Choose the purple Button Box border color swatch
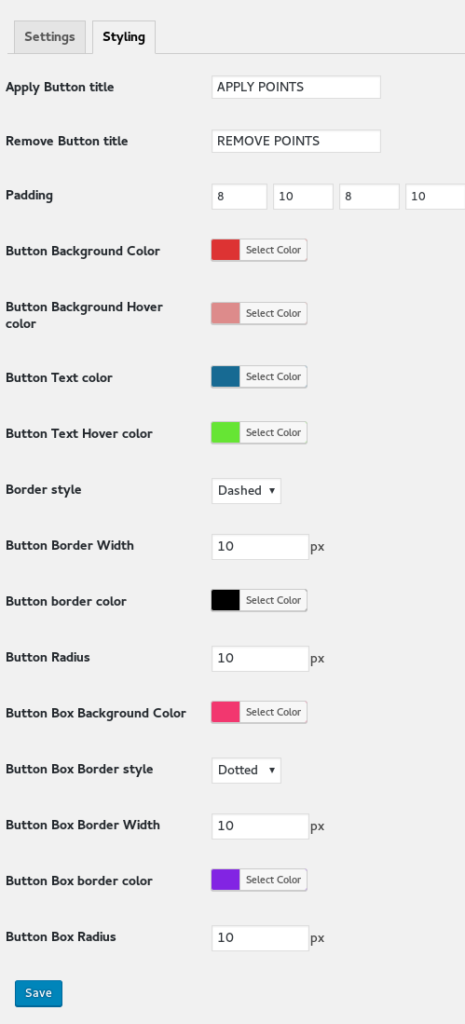The height and width of the screenshot is (1024, 465). (x=225, y=880)
